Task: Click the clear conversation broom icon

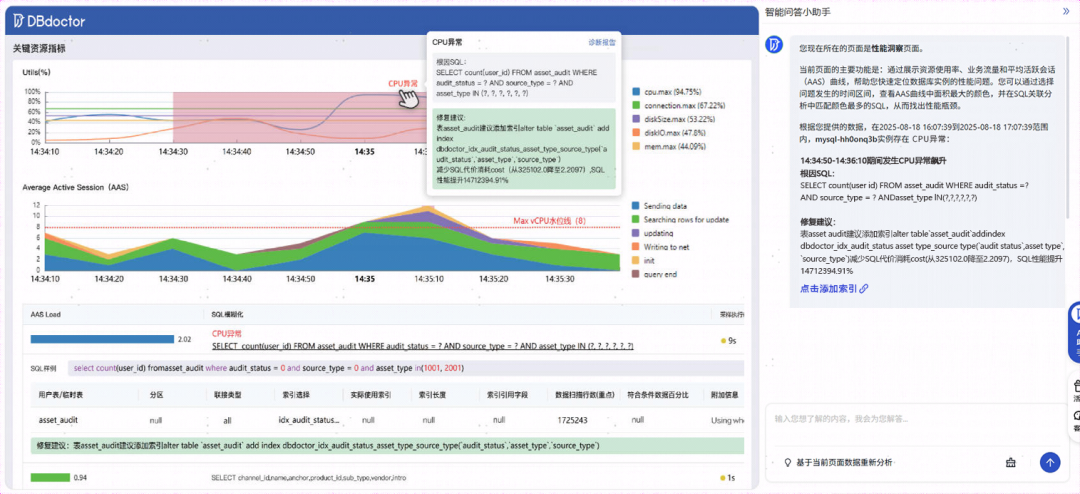Action: (1010, 462)
